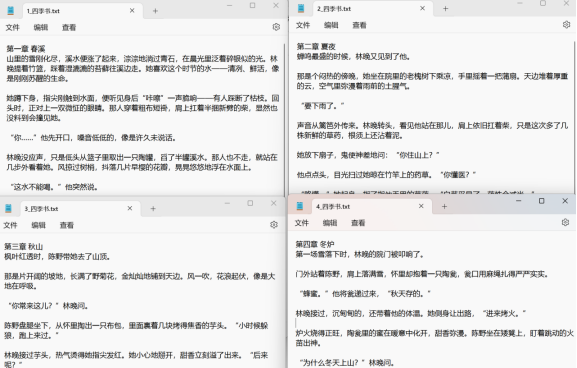Add new tab in 3_四季书.txt window
This screenshot has width=577, height=368.
[x=153, y=208]
